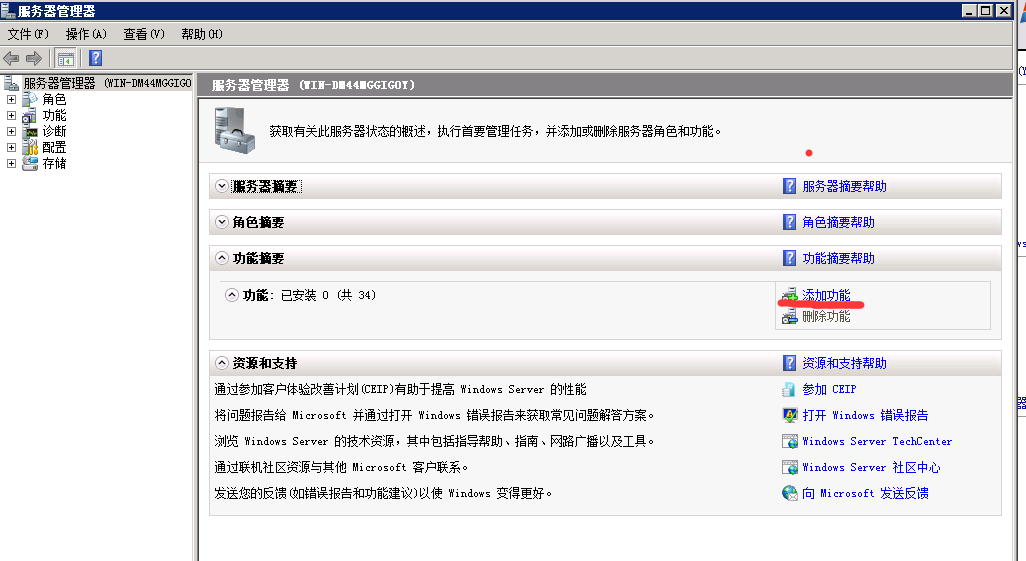The height and width of the screenshot is (561, 1026).
Task: Select the 存储 tree label
Action: [54, 164]
